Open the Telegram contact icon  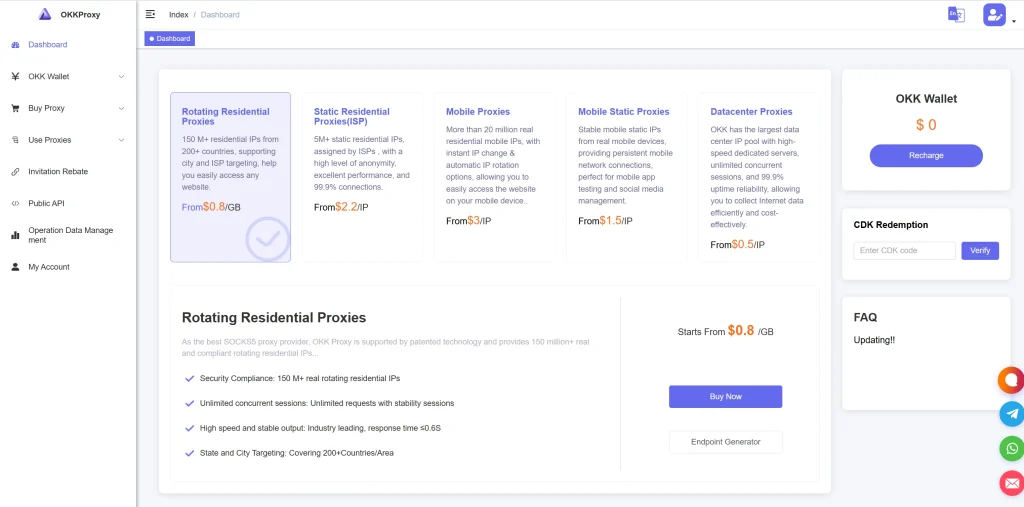coord(1012,414)
